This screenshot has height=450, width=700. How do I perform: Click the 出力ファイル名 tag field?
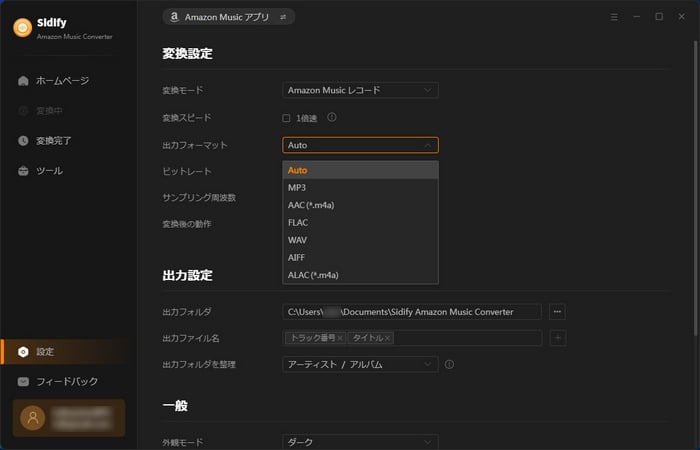(412, 338)
